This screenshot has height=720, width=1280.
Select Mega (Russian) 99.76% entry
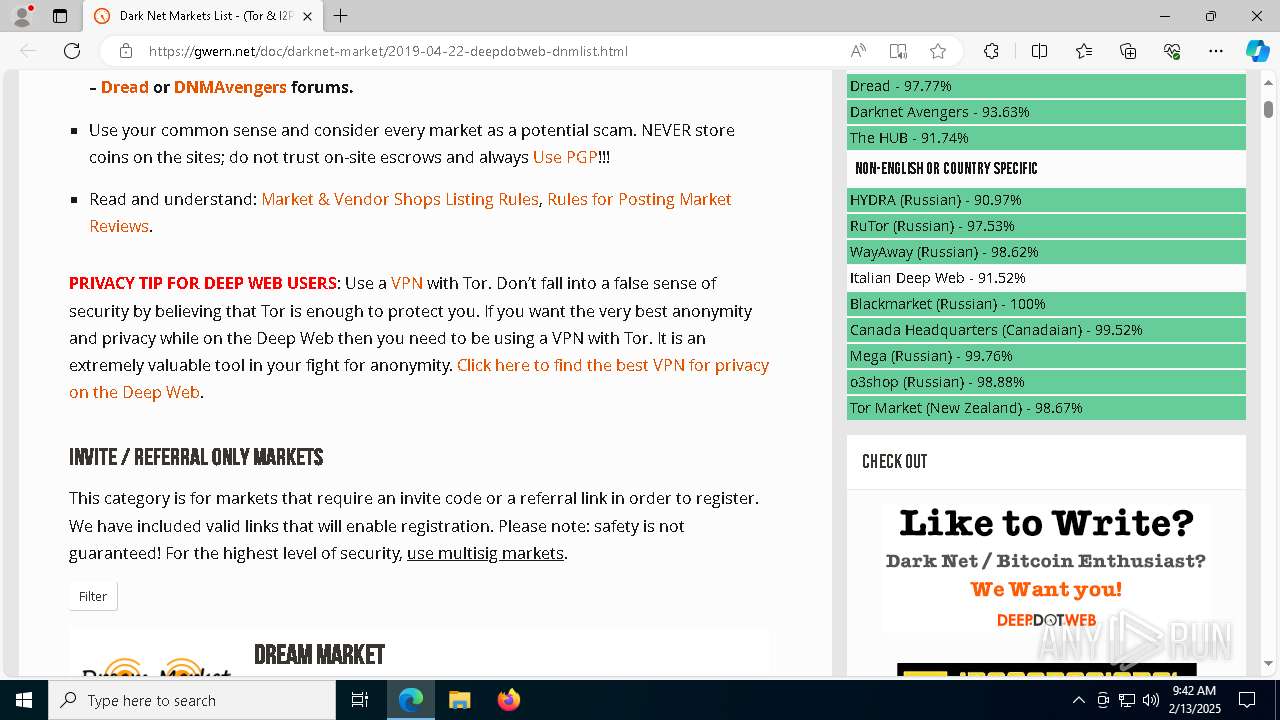click(1046, 356)
